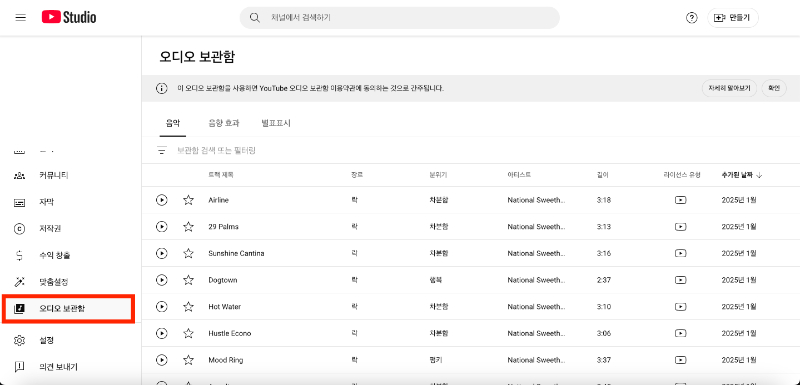Star the Dogtown track
The width and height of the screenshot is (800, 385).
(188, 280)
